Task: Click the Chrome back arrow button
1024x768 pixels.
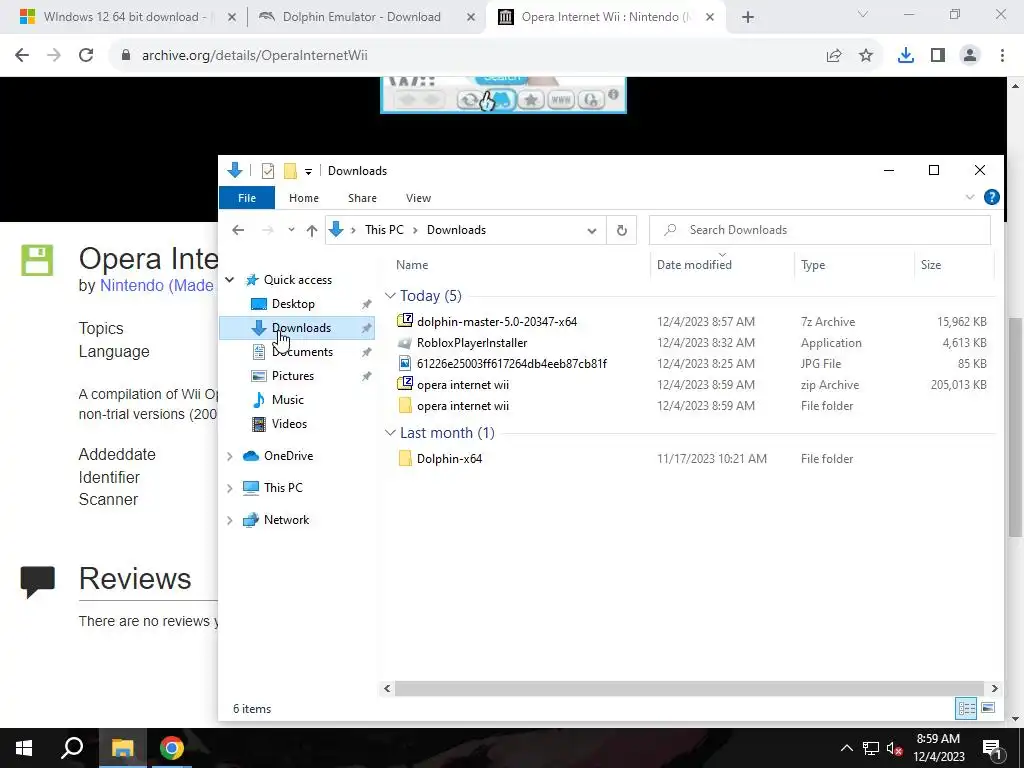Action: pyautogui.click(x=22, y=56)
